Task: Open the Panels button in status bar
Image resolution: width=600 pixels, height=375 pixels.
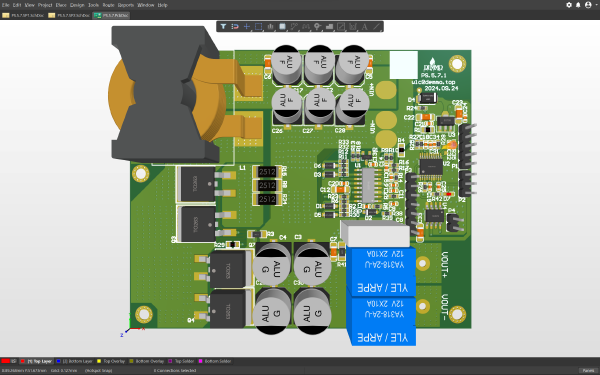Action: pos(589,370)
